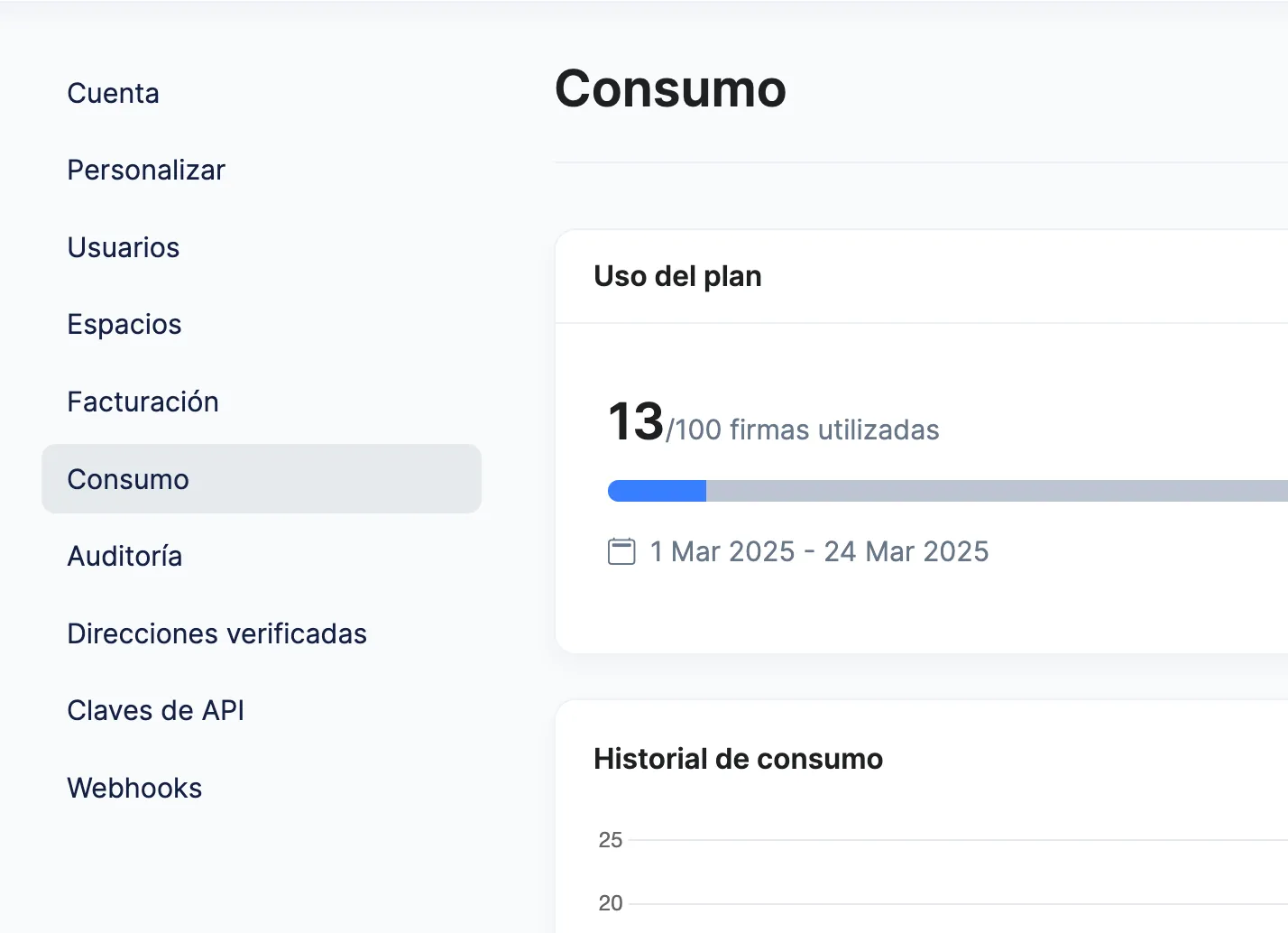Click the Uso del plan card title

(x=677, y=276)
